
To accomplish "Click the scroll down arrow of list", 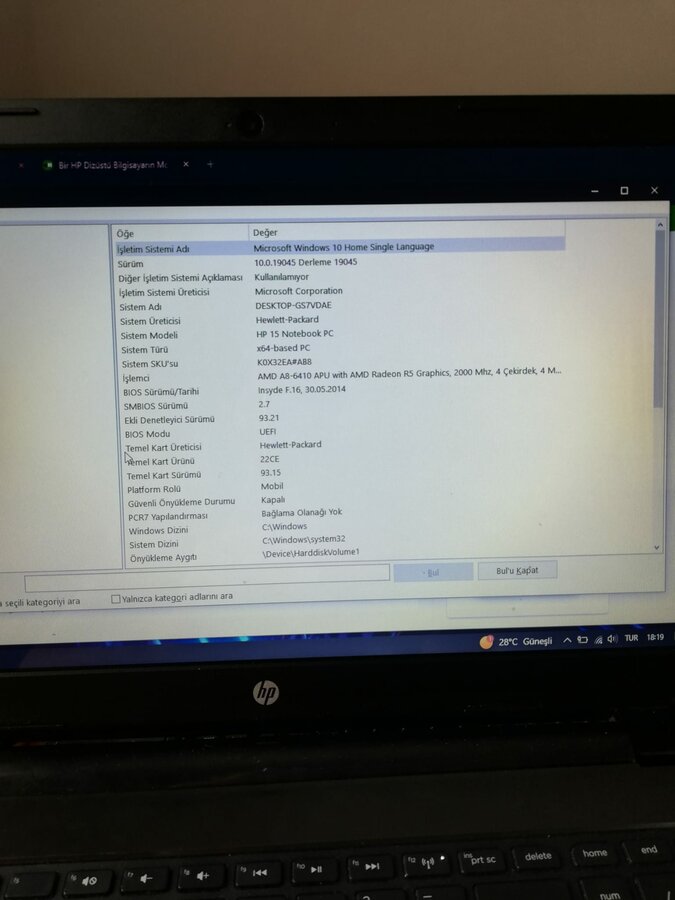I will (657, 548).
